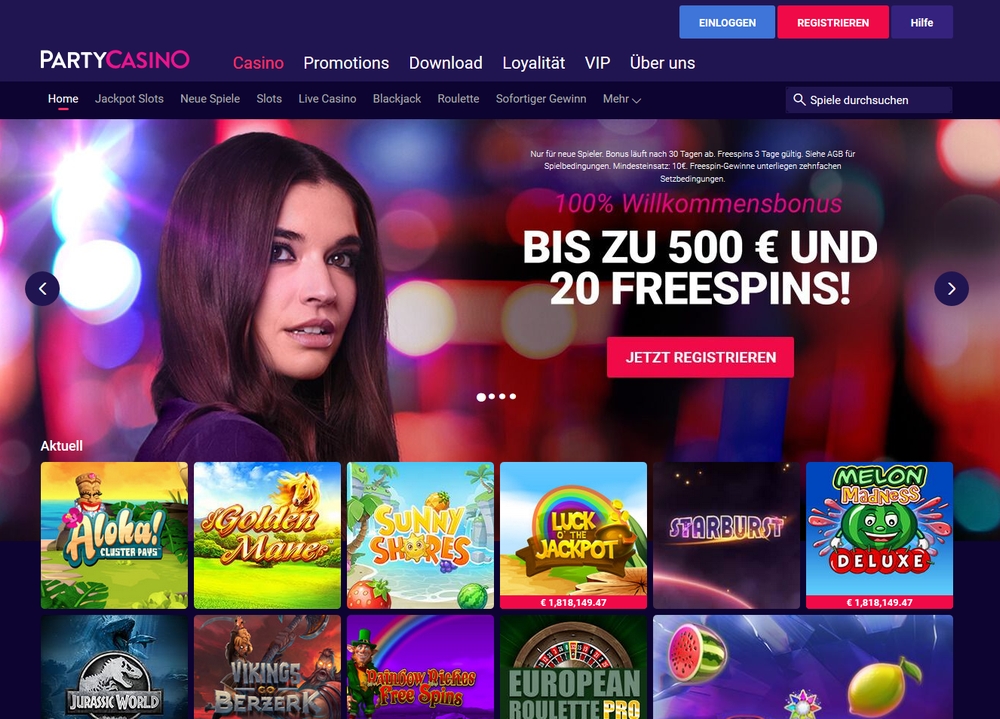Select the last carousel dot indicator

pos(513,397)
